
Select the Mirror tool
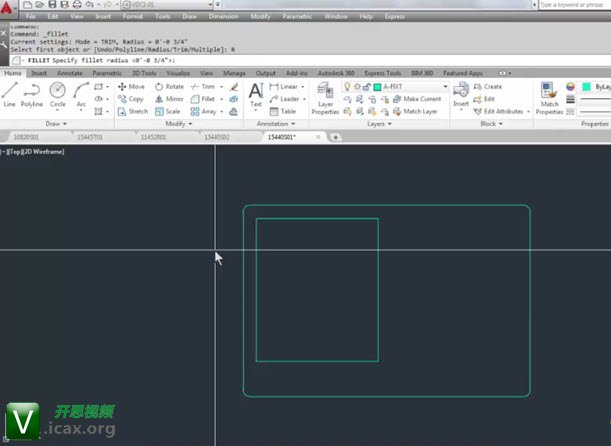pyautogui.click(x=169, y=99)
